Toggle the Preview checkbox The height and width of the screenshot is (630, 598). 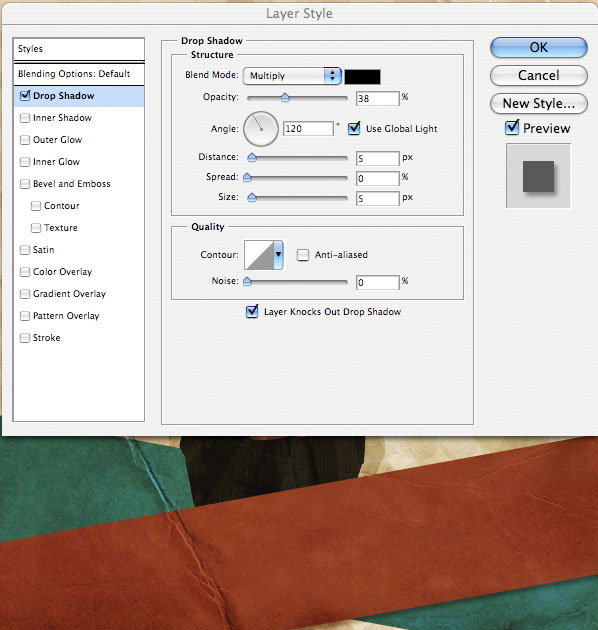click(x=512, y=128)
